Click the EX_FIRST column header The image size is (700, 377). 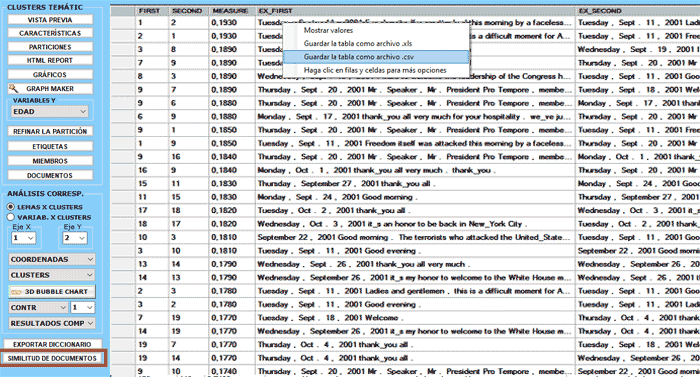coord(415,11)
